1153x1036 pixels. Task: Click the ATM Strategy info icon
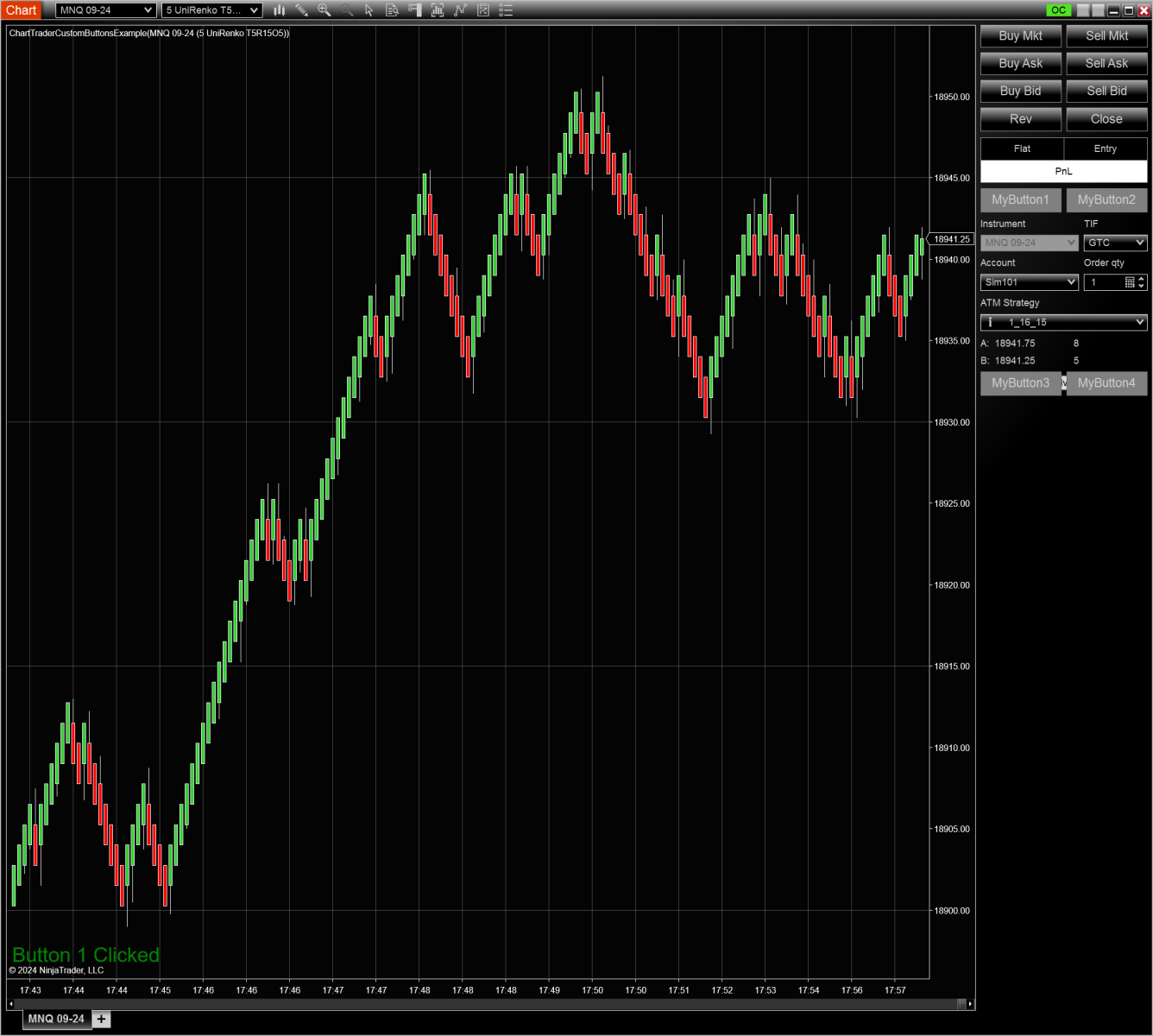pos(990,322)
